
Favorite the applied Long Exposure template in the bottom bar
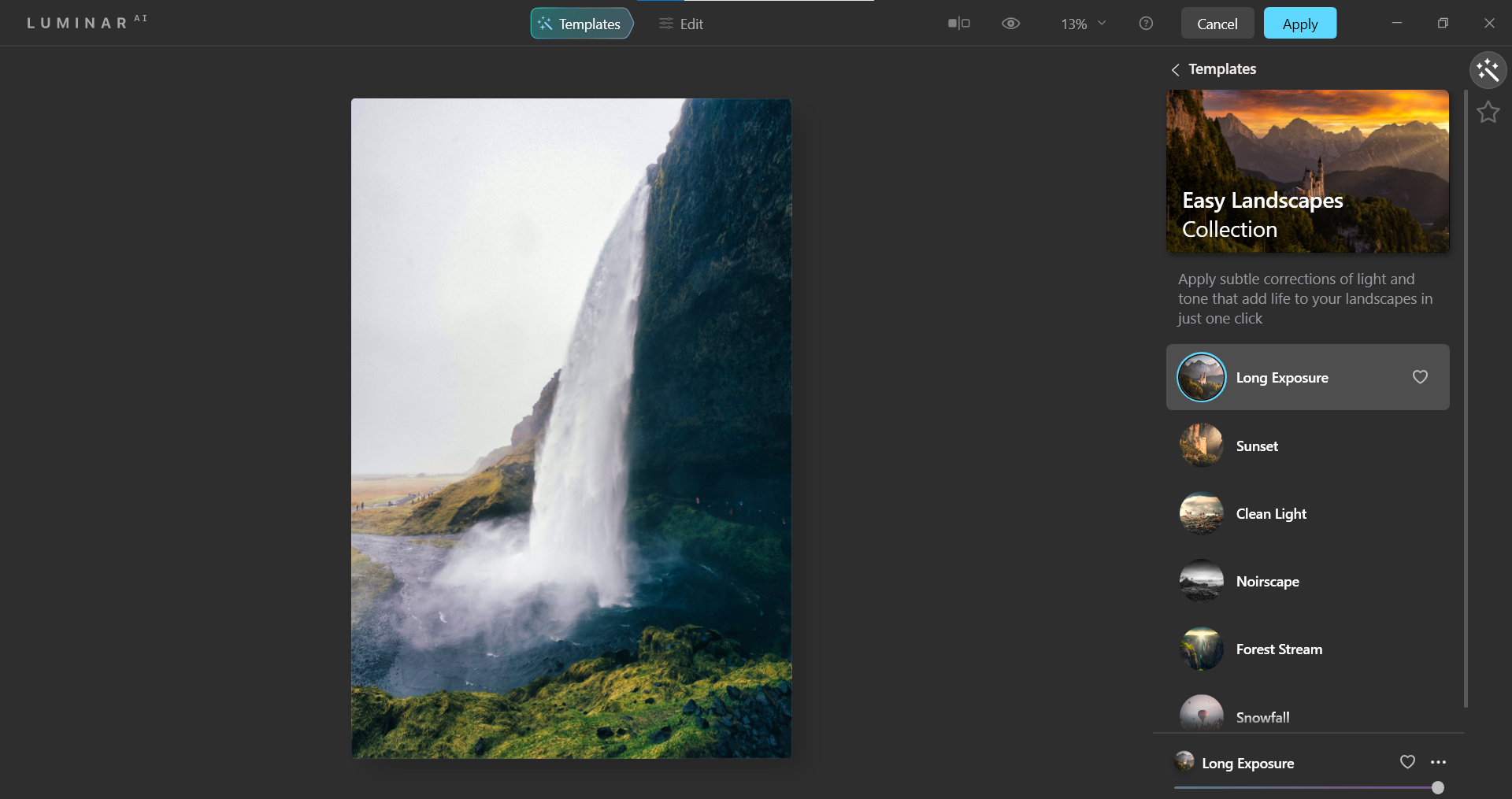[1407, 762]
